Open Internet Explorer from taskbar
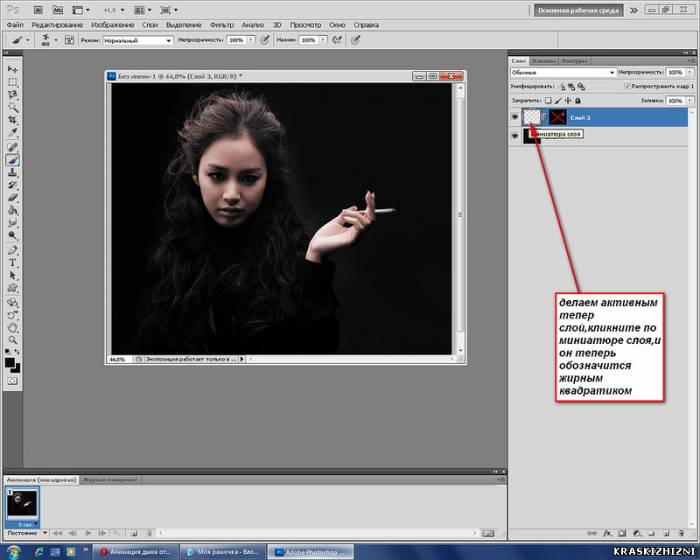The height and width of the screenshot is (560, 700). 39,552
